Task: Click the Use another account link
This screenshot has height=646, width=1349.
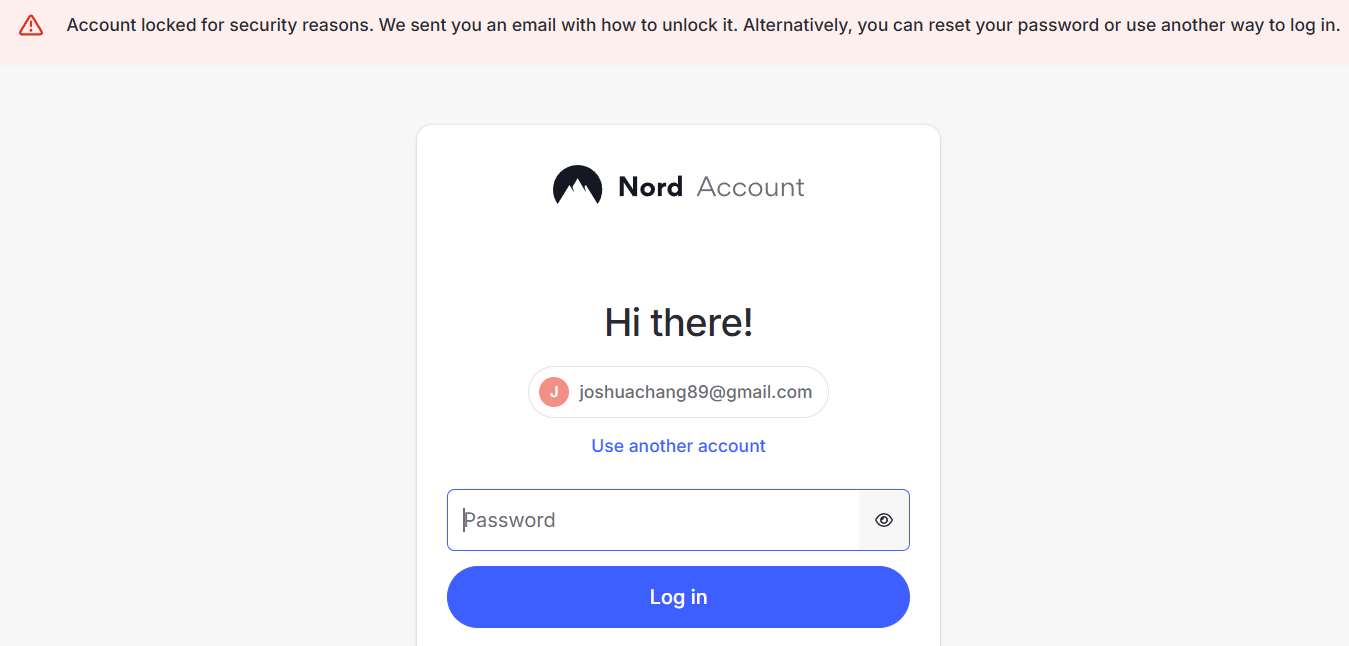Action: (678, 446)
